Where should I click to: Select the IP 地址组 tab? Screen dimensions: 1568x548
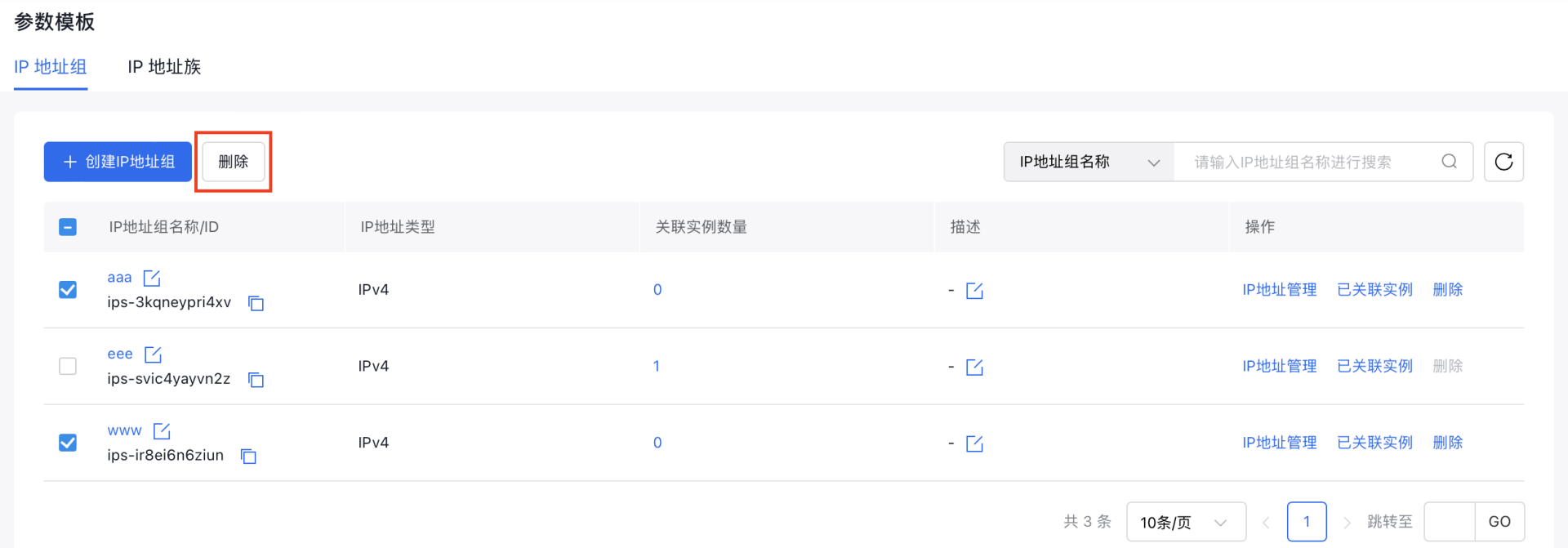51,67
